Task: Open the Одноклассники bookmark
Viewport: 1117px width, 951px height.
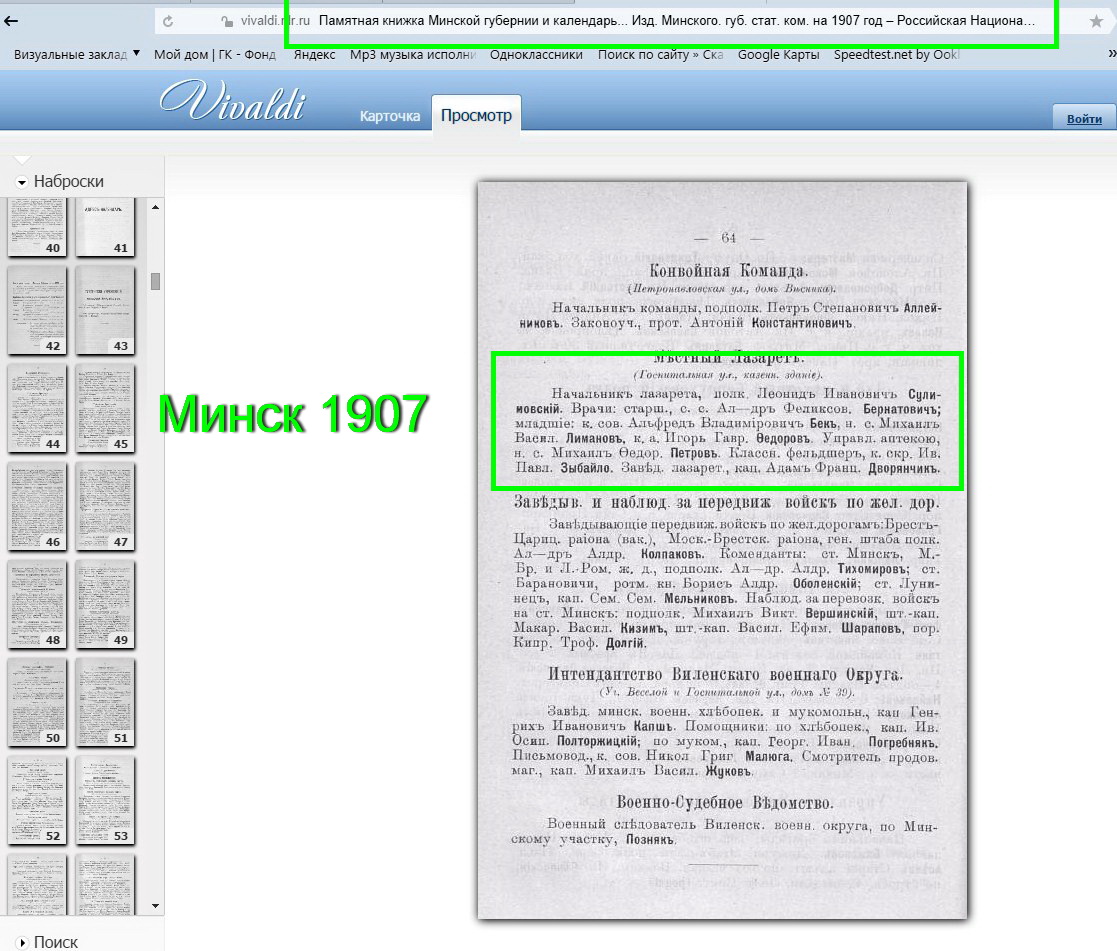Action: [536, 55]
